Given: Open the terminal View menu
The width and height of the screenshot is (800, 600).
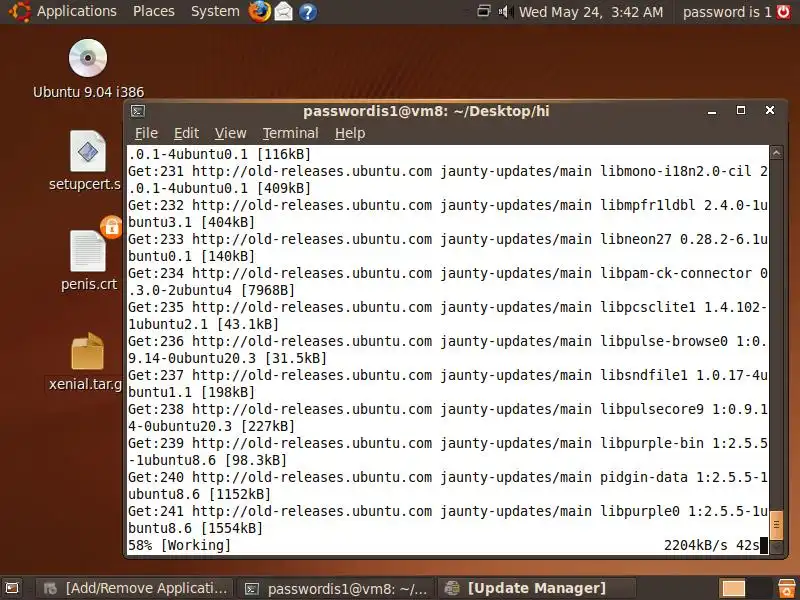Looking at the screenshot, I should pyautogui.click(x=230, y=133).
